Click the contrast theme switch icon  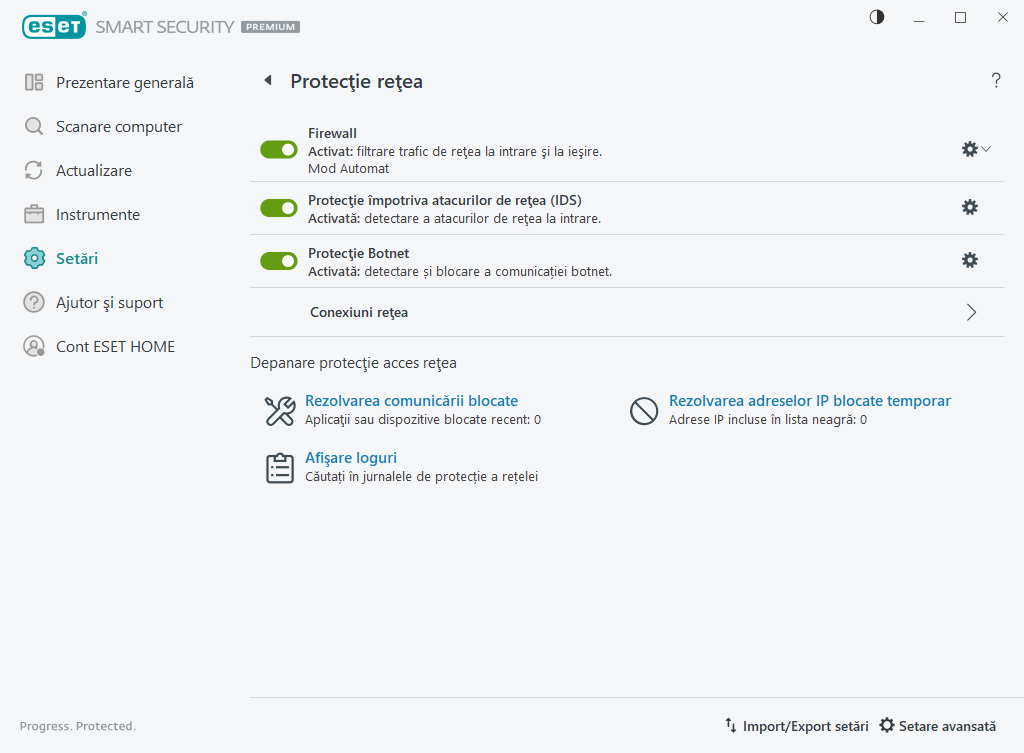coord(877,17)
